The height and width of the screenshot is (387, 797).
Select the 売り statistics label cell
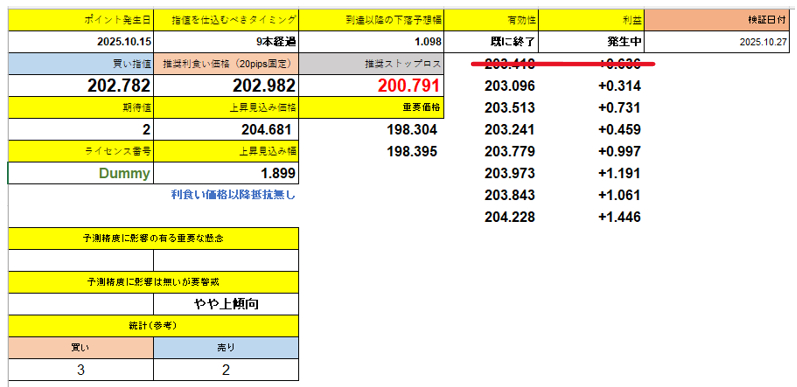(x=226, y=347)
